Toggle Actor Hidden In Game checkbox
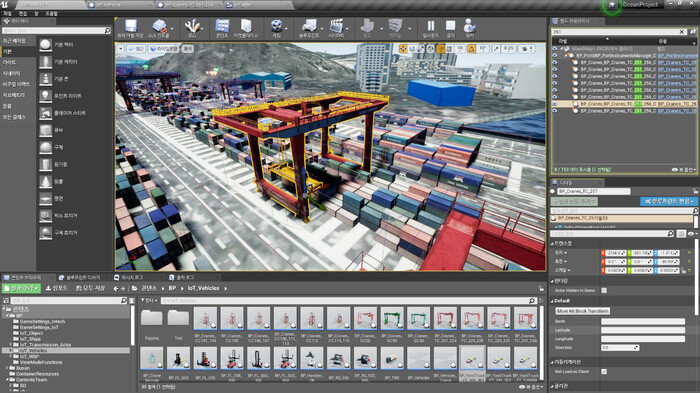The image size is (700, 393). coord(604,290)
